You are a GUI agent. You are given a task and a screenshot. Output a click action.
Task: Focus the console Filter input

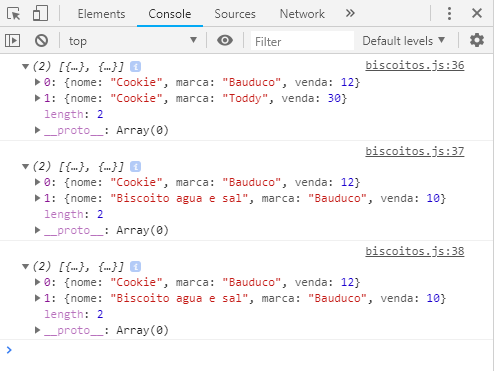[302, 41]
